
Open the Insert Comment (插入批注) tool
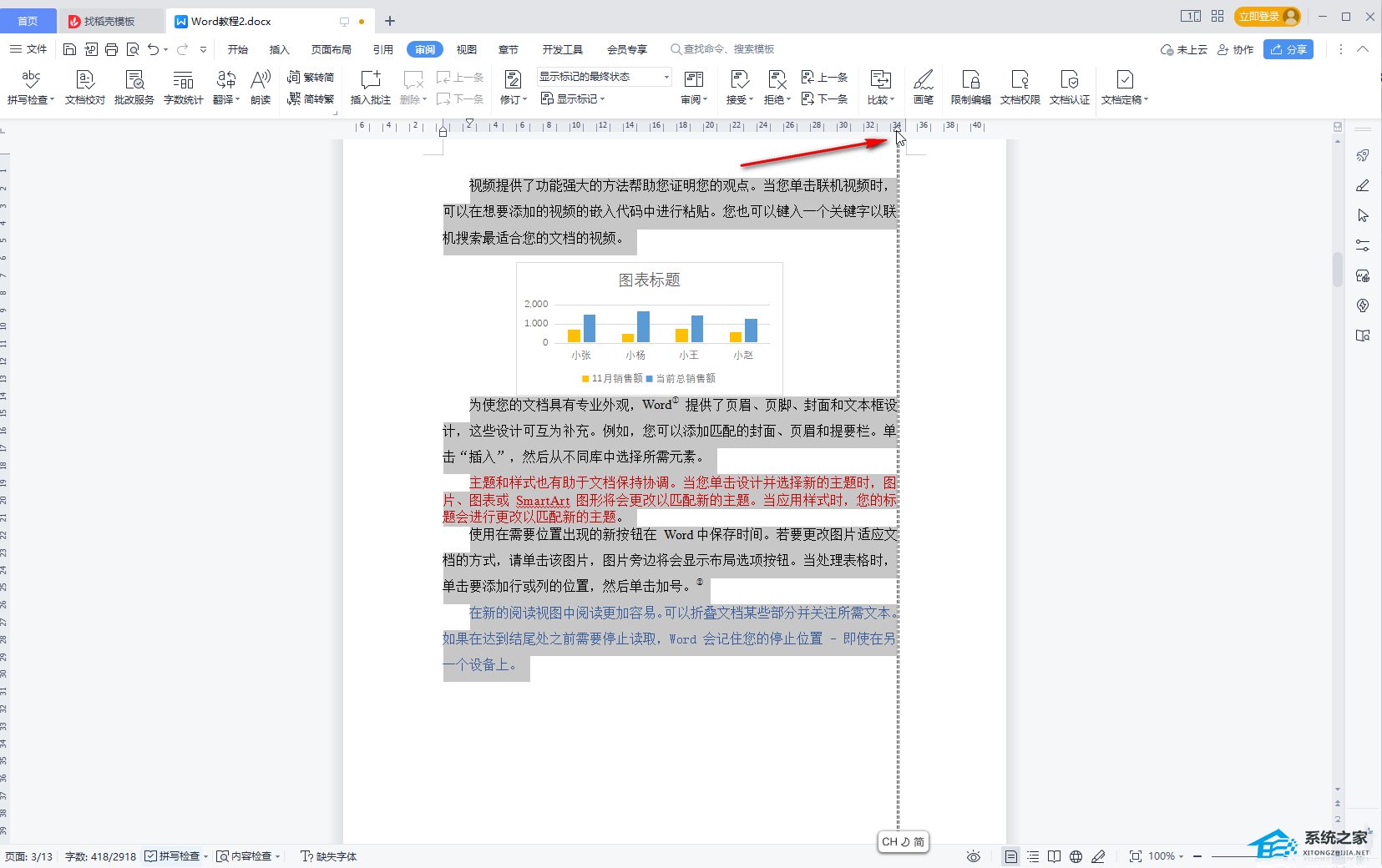point(370,87)
